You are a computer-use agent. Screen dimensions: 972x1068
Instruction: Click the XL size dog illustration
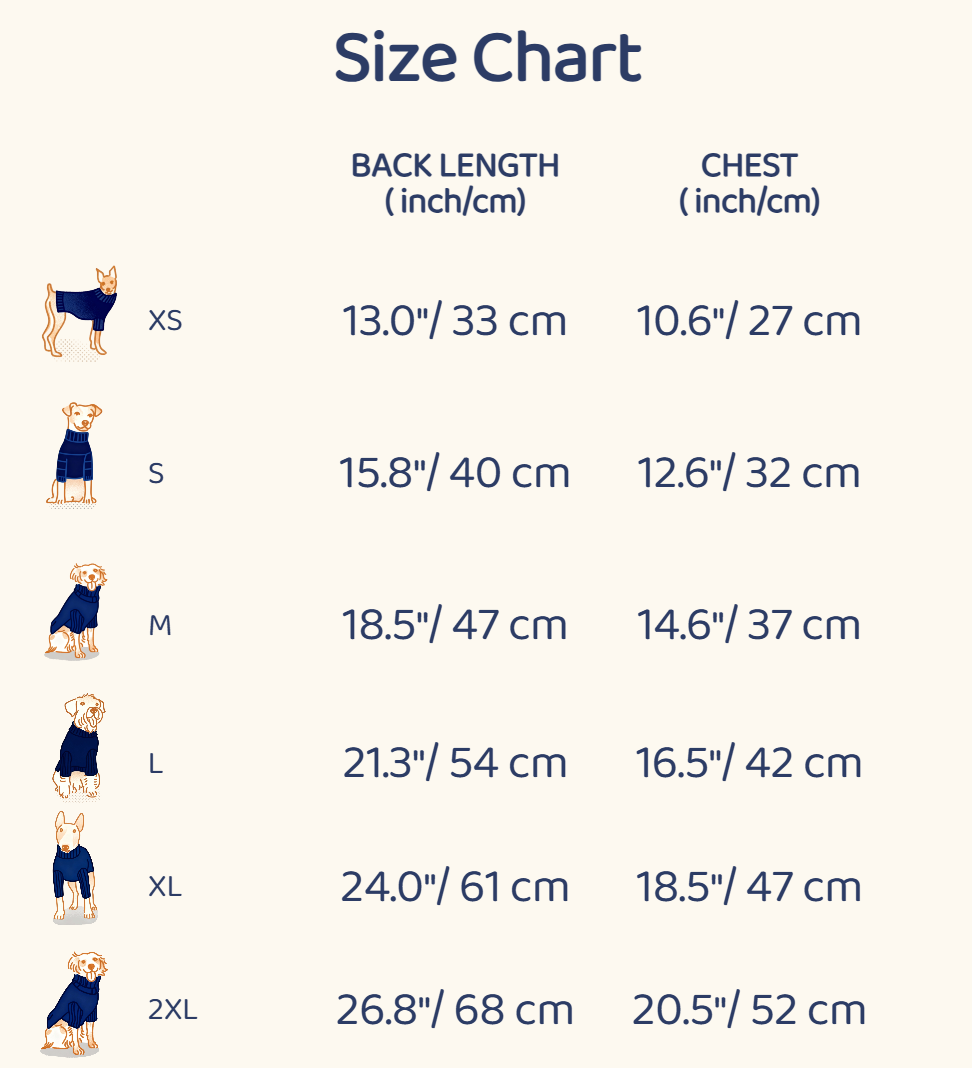(74, 868)
